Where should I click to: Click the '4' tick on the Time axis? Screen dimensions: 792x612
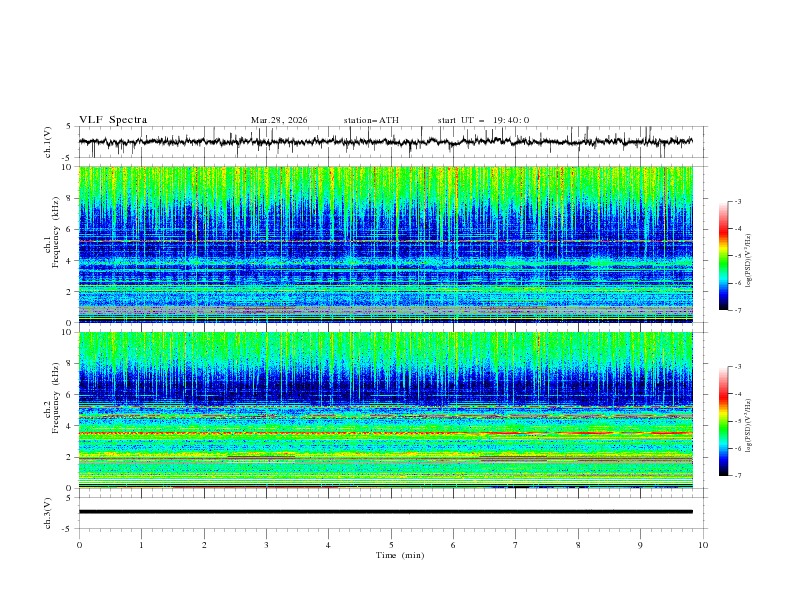click(x=328, y=545)
